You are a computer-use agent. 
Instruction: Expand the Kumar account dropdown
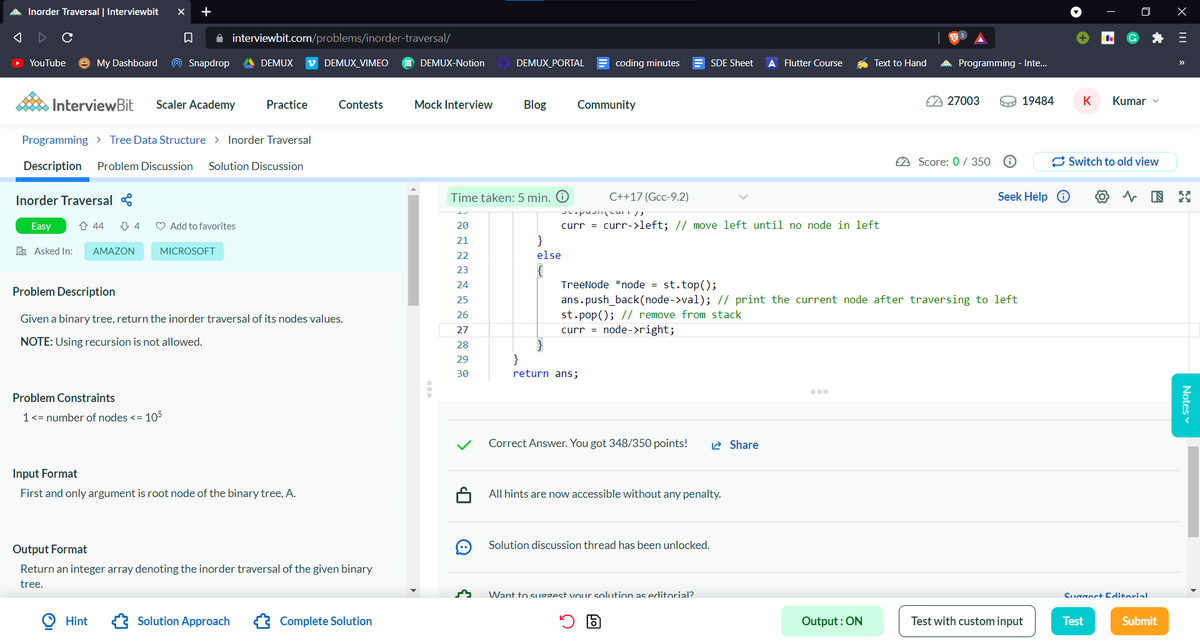[1135, 101]
